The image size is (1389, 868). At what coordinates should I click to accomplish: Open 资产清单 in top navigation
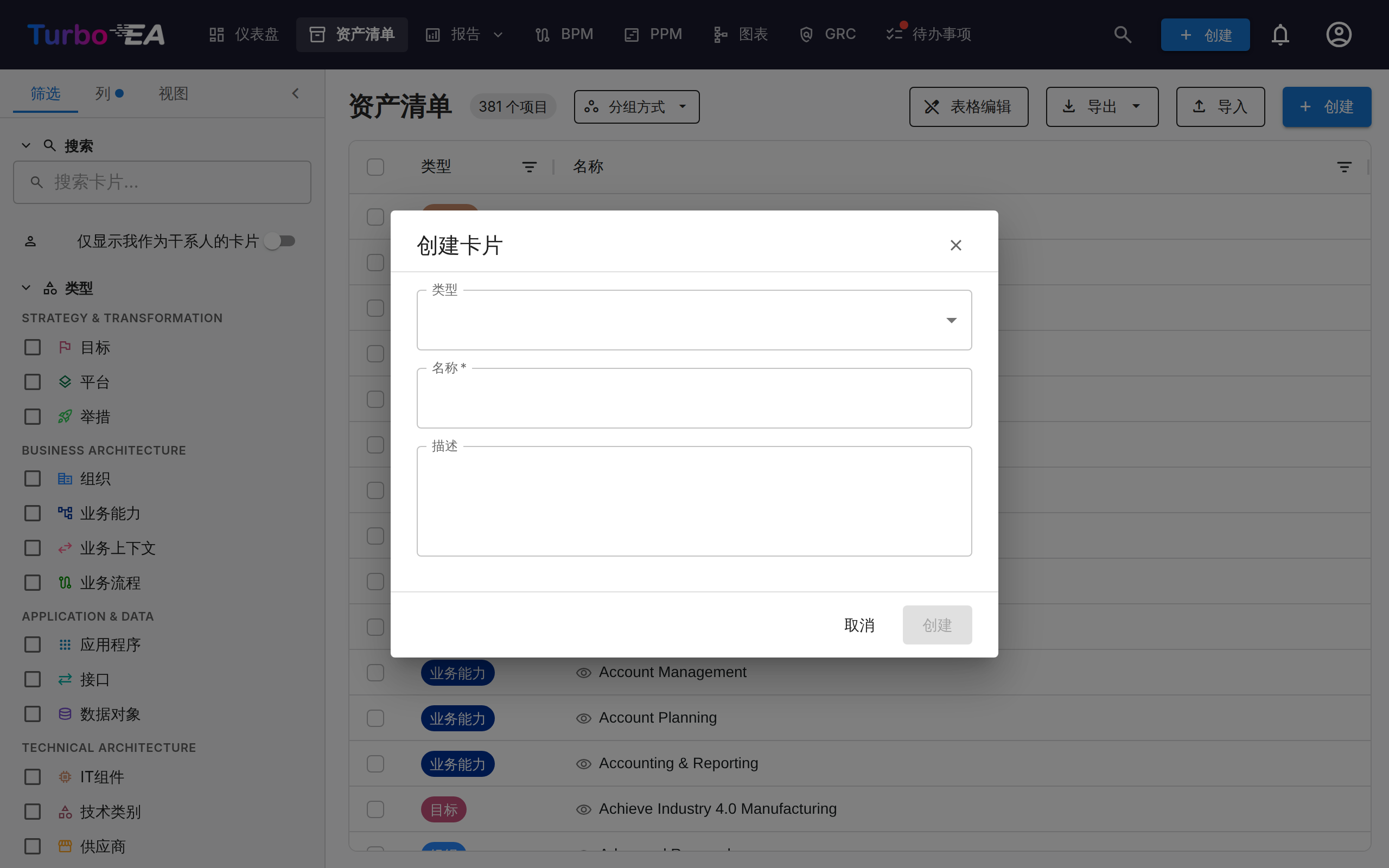pyautogui.click(x=352, y=34)
